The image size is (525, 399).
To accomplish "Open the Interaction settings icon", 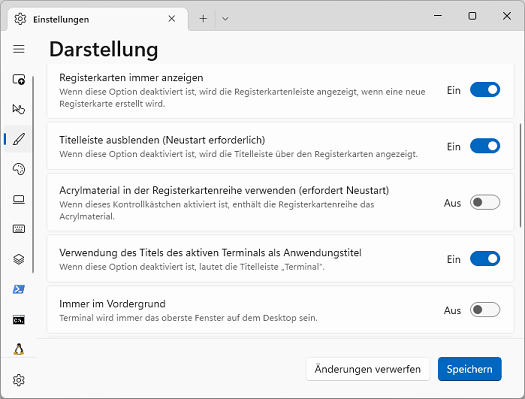I will 19,109.
